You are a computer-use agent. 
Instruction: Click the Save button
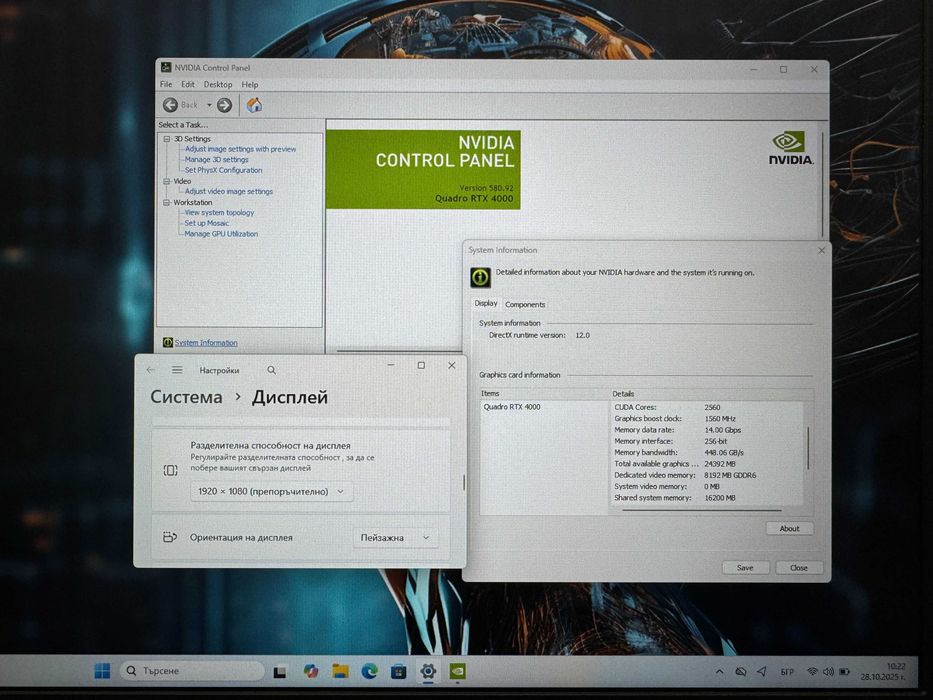pos(745,568)
